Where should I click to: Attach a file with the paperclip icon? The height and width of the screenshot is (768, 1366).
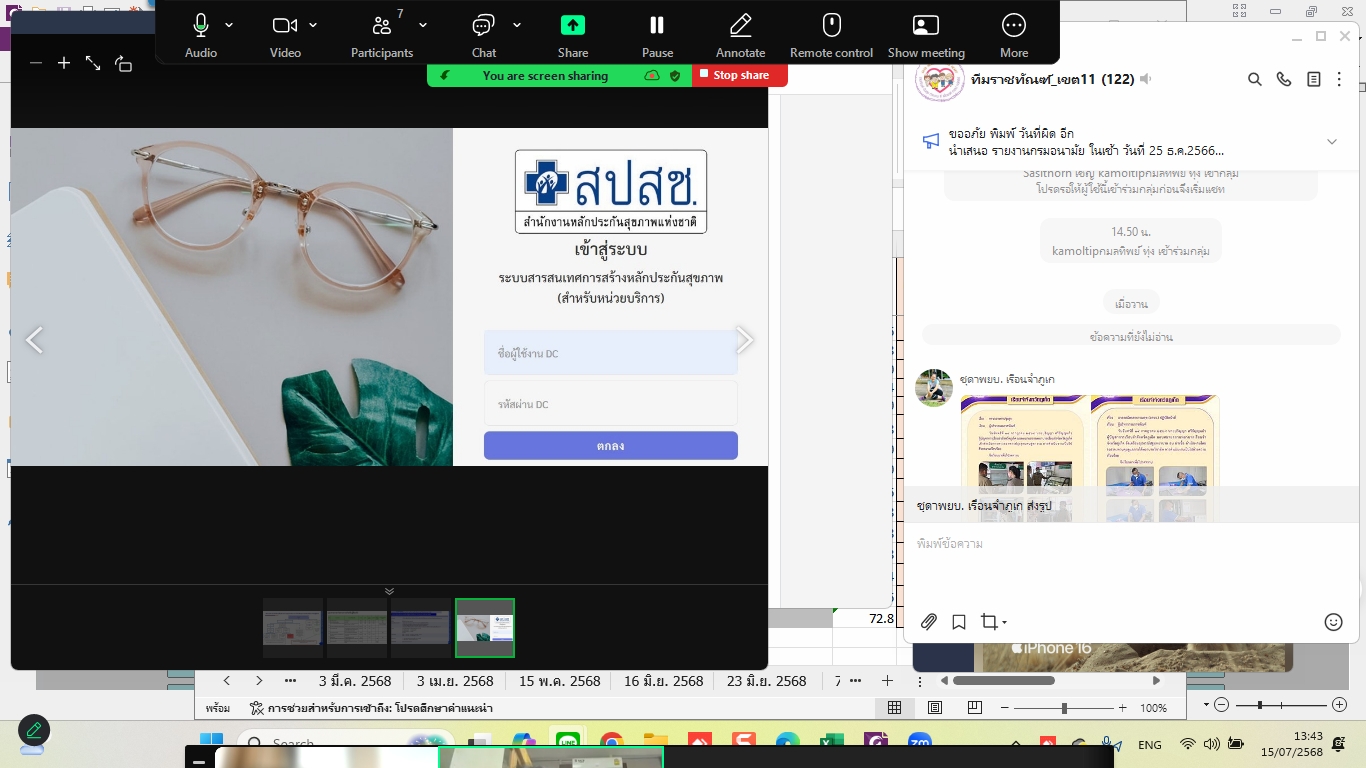pos(929,622)
